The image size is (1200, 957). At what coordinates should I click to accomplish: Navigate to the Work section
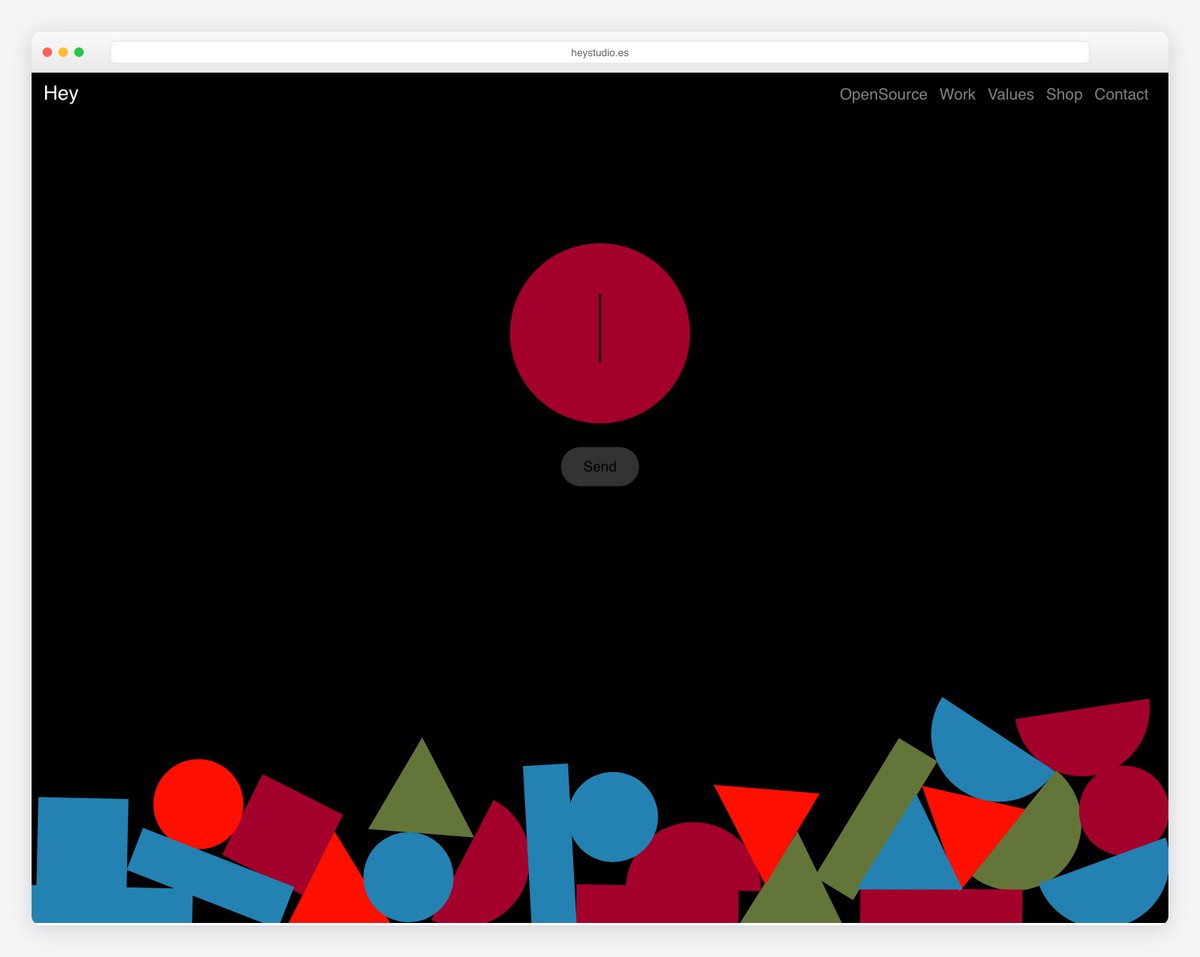[x=957, y=94]
